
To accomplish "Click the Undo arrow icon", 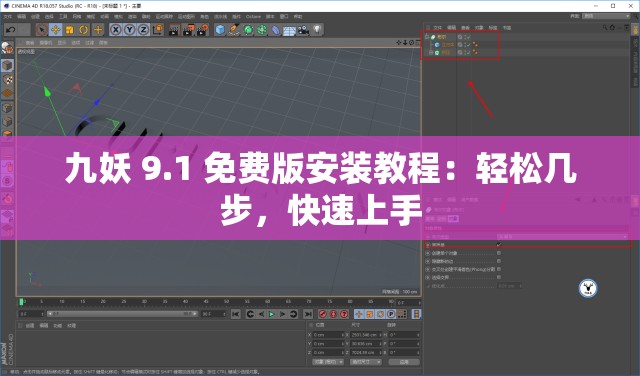I will (x=11, y=29).
